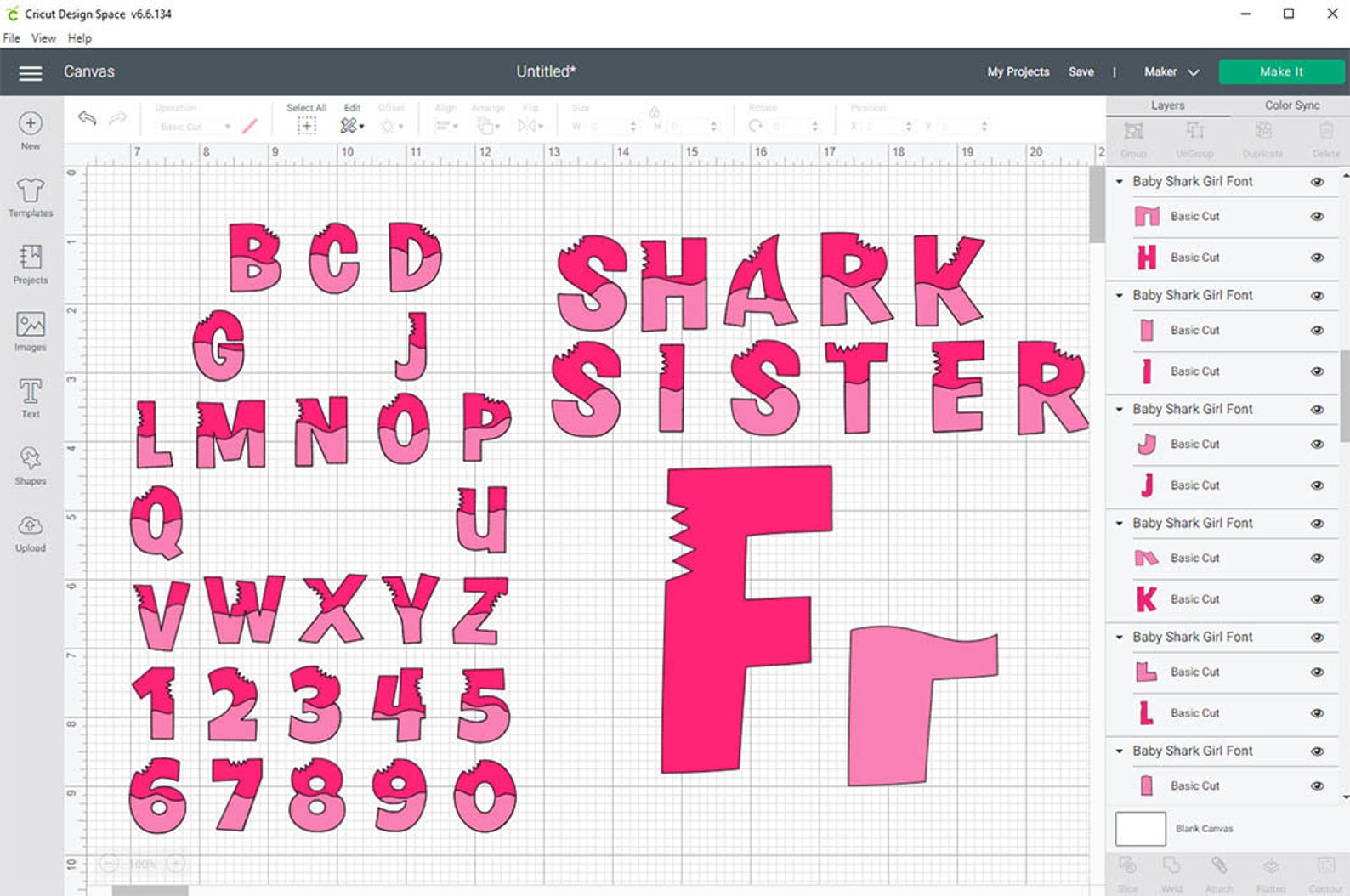Hide the last Baby Shark Girl Font group
Screen dimensions: 1350x896
(x=1317, y=751)
